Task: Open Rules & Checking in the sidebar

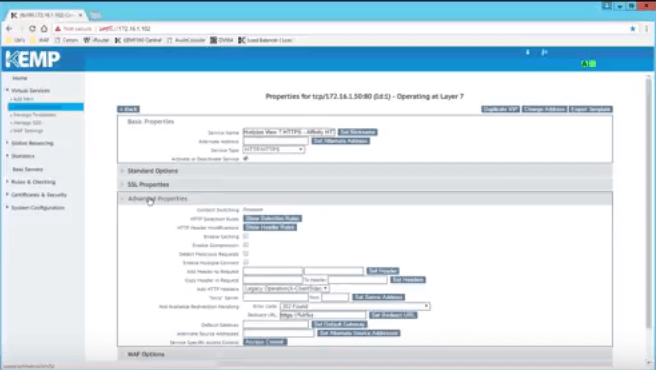Action: click(33, 182)
